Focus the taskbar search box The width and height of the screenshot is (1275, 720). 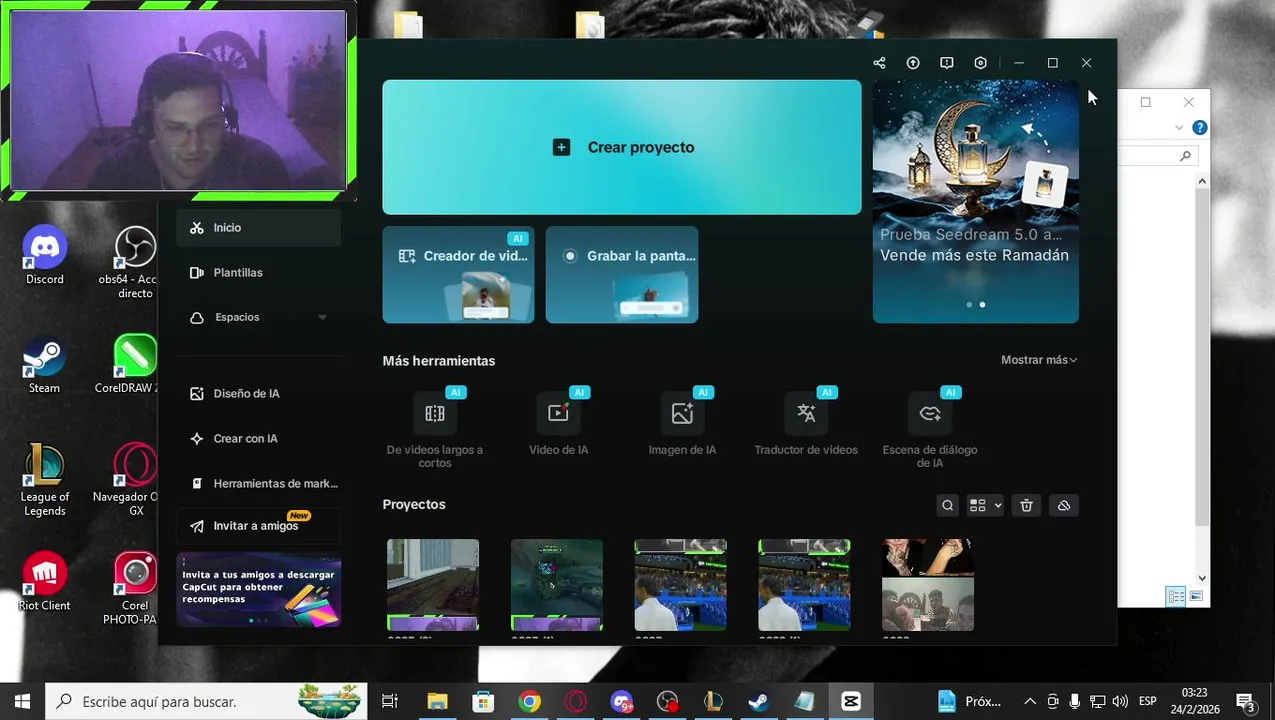[207, 701]
